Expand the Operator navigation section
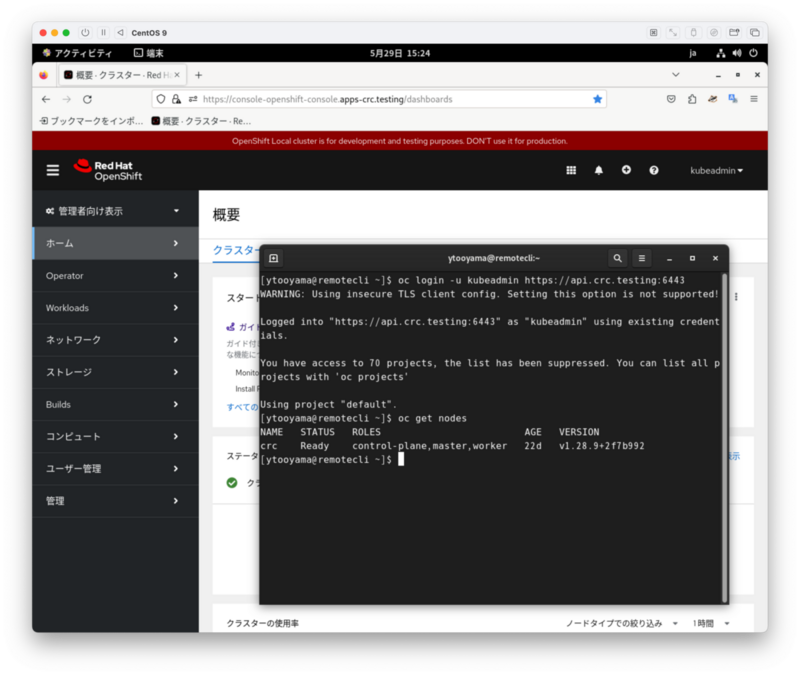The width and height of the screenshot is (800, 675). [x=115, y=276]
